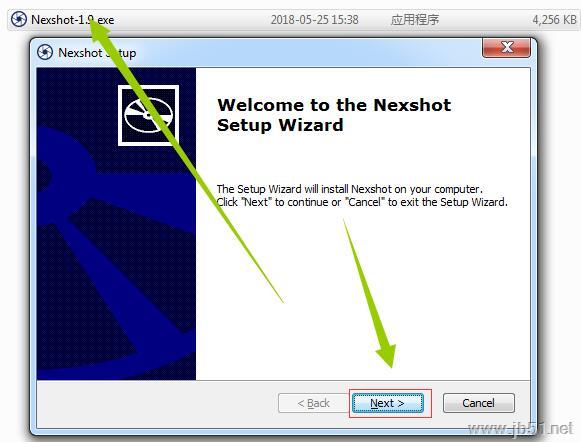Click Next to continue installation

(x=388, y=403)
